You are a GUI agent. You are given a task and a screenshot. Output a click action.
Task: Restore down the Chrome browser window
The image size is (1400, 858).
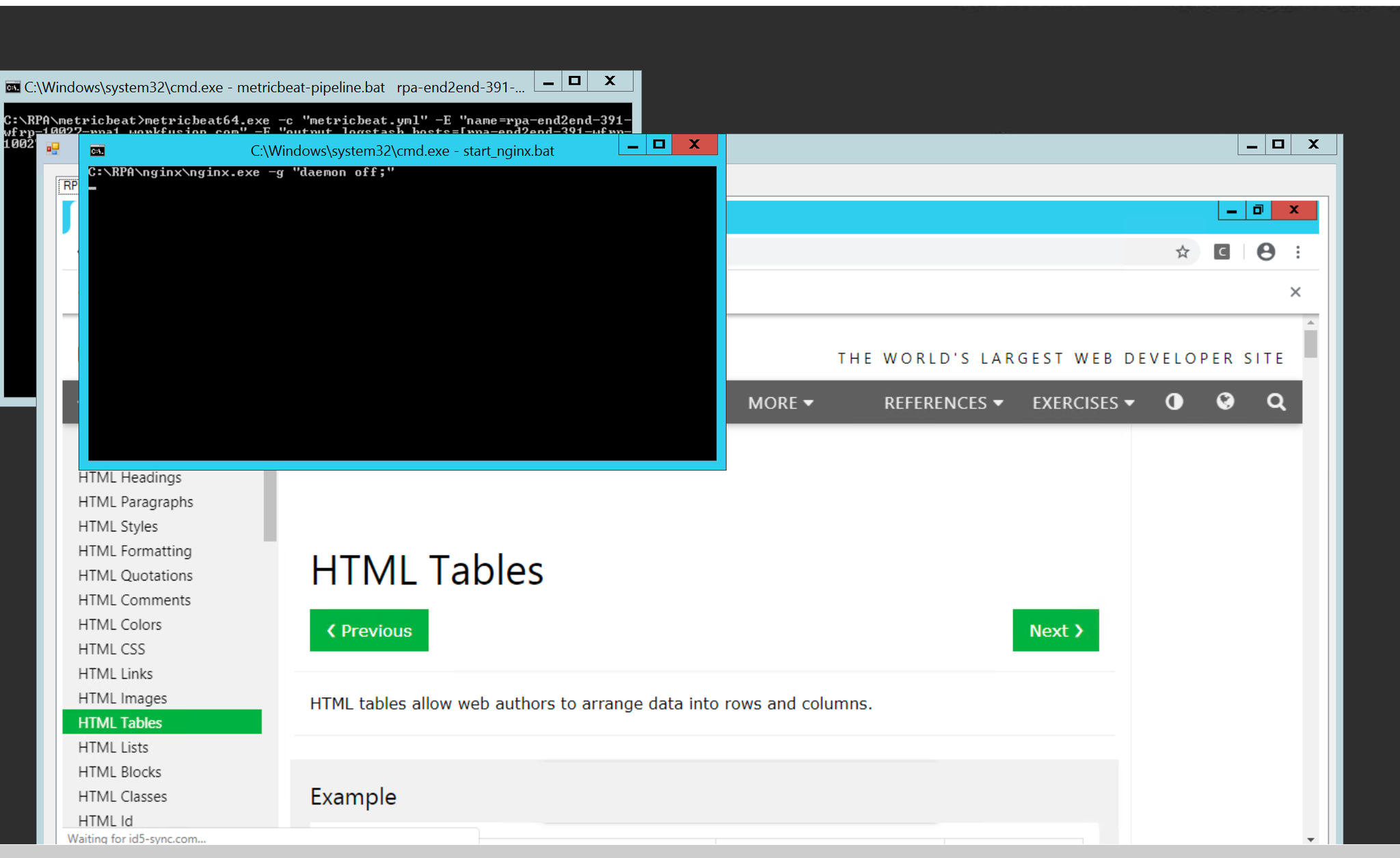(1258, 210)
